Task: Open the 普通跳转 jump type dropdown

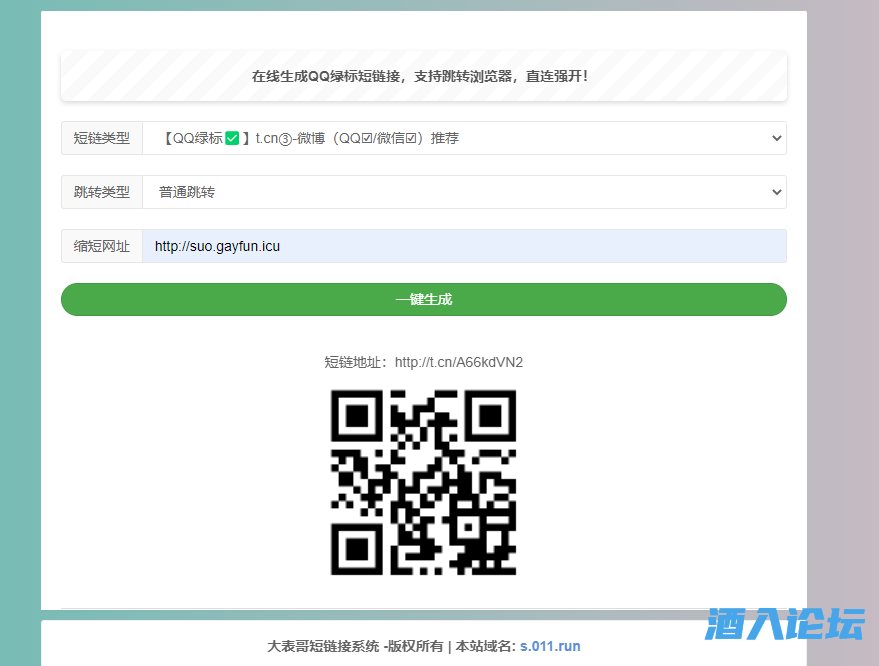Action: (x=463, y=192)
